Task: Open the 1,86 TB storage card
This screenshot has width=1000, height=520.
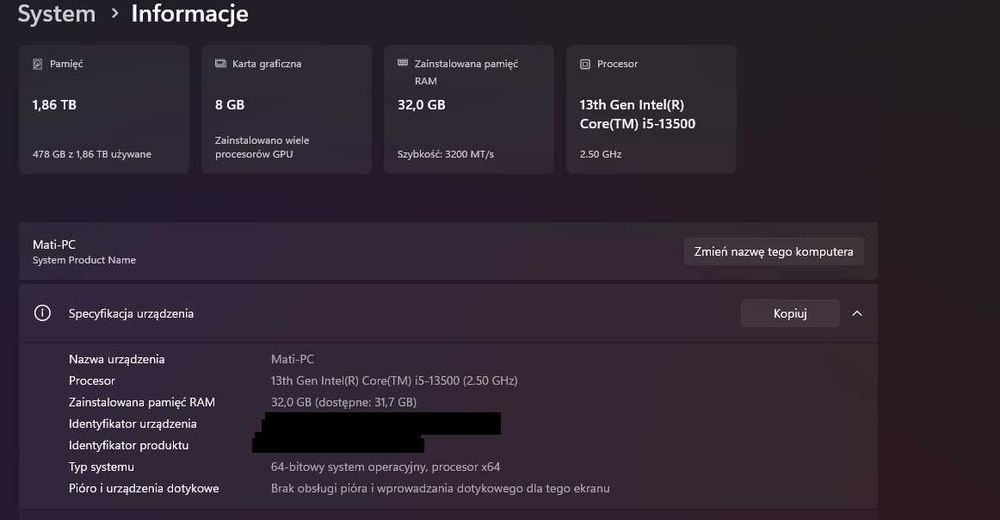Action: tap(104, 108)
